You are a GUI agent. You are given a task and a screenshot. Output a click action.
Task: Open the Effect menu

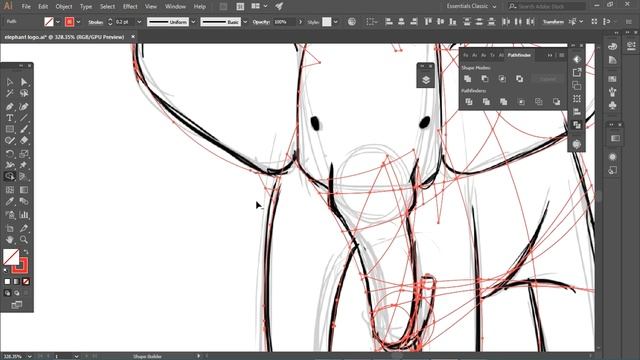[x=130, y=7]
